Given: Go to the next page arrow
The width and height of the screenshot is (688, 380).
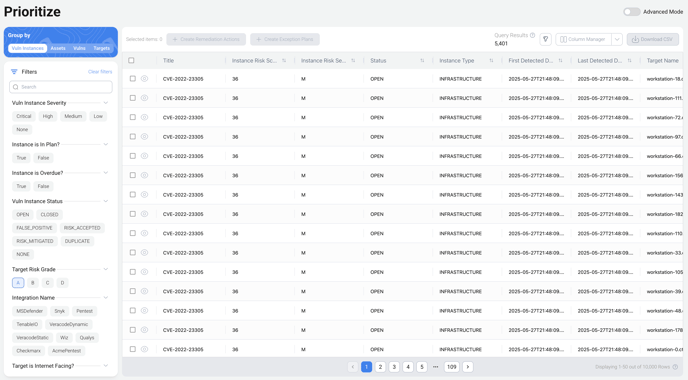Looking at the screenshot, I should 468,367.
